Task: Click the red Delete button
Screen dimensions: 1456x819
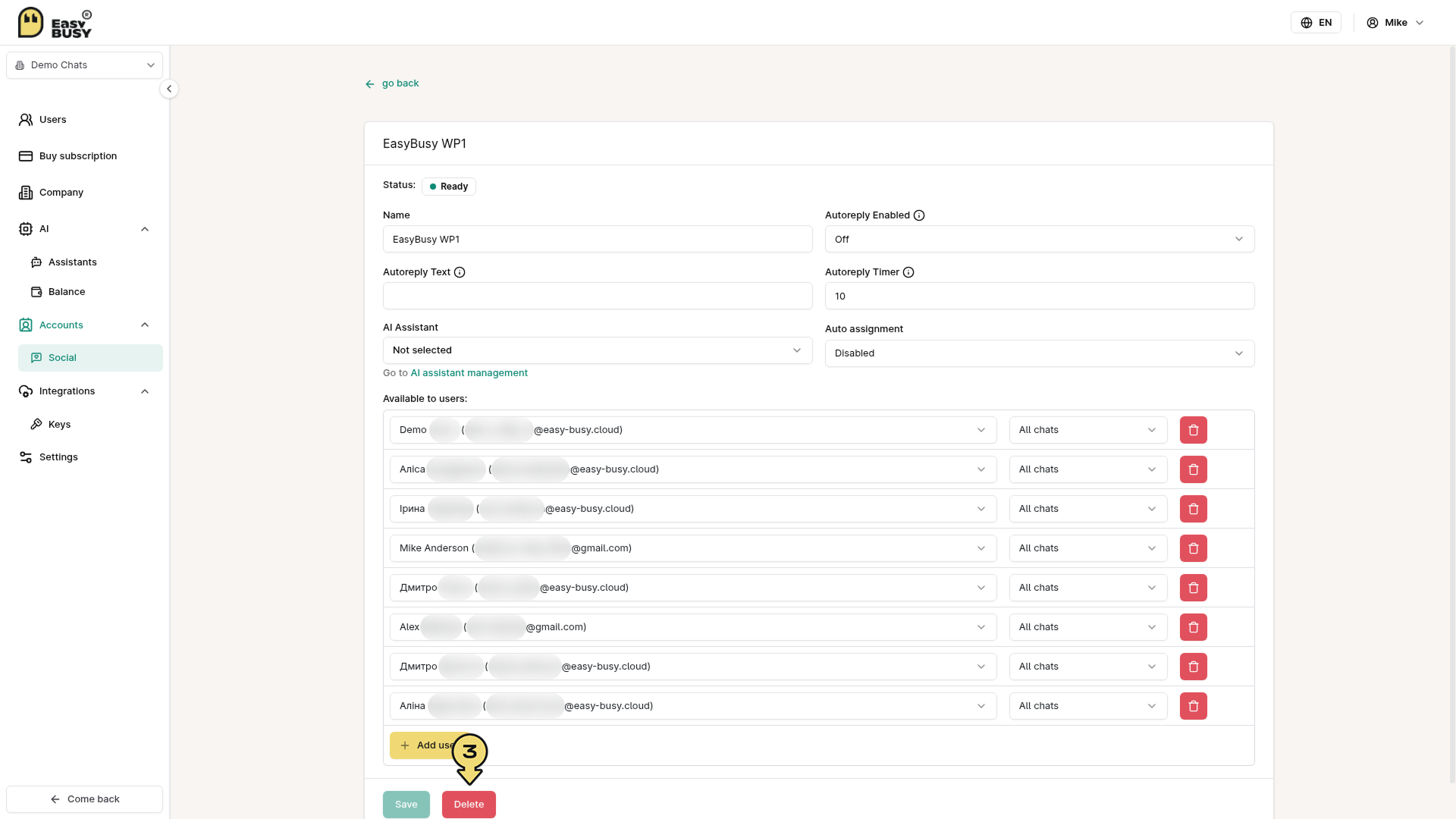Action: [469, 805]
